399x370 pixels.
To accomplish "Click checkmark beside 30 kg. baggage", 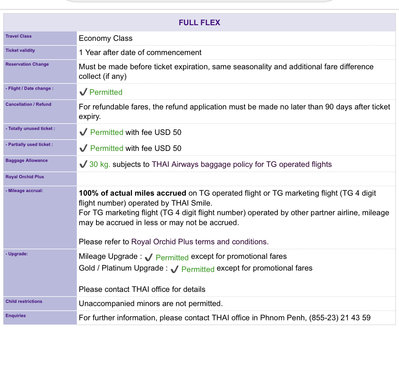I will point(83,164).
